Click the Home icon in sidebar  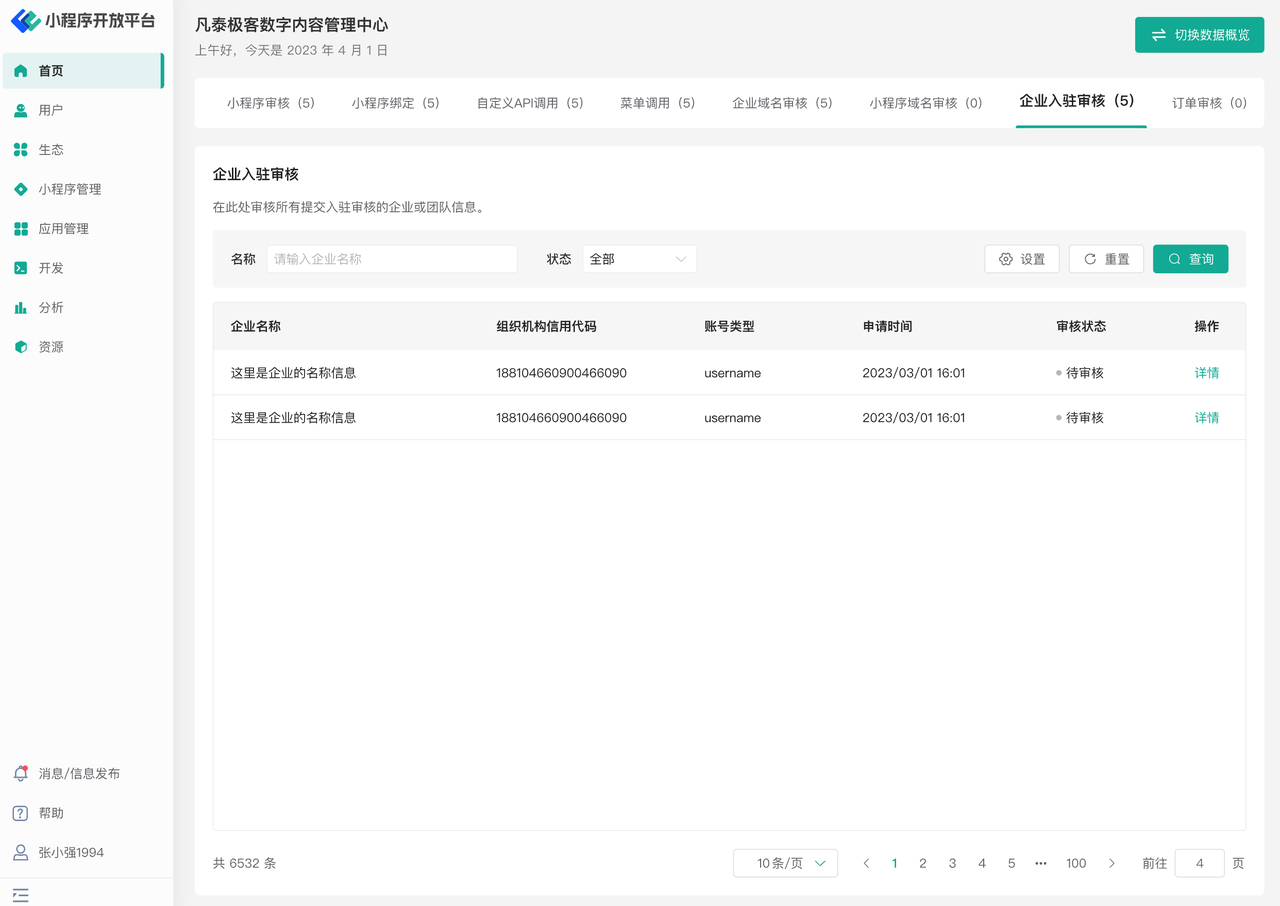coord(21,71)
